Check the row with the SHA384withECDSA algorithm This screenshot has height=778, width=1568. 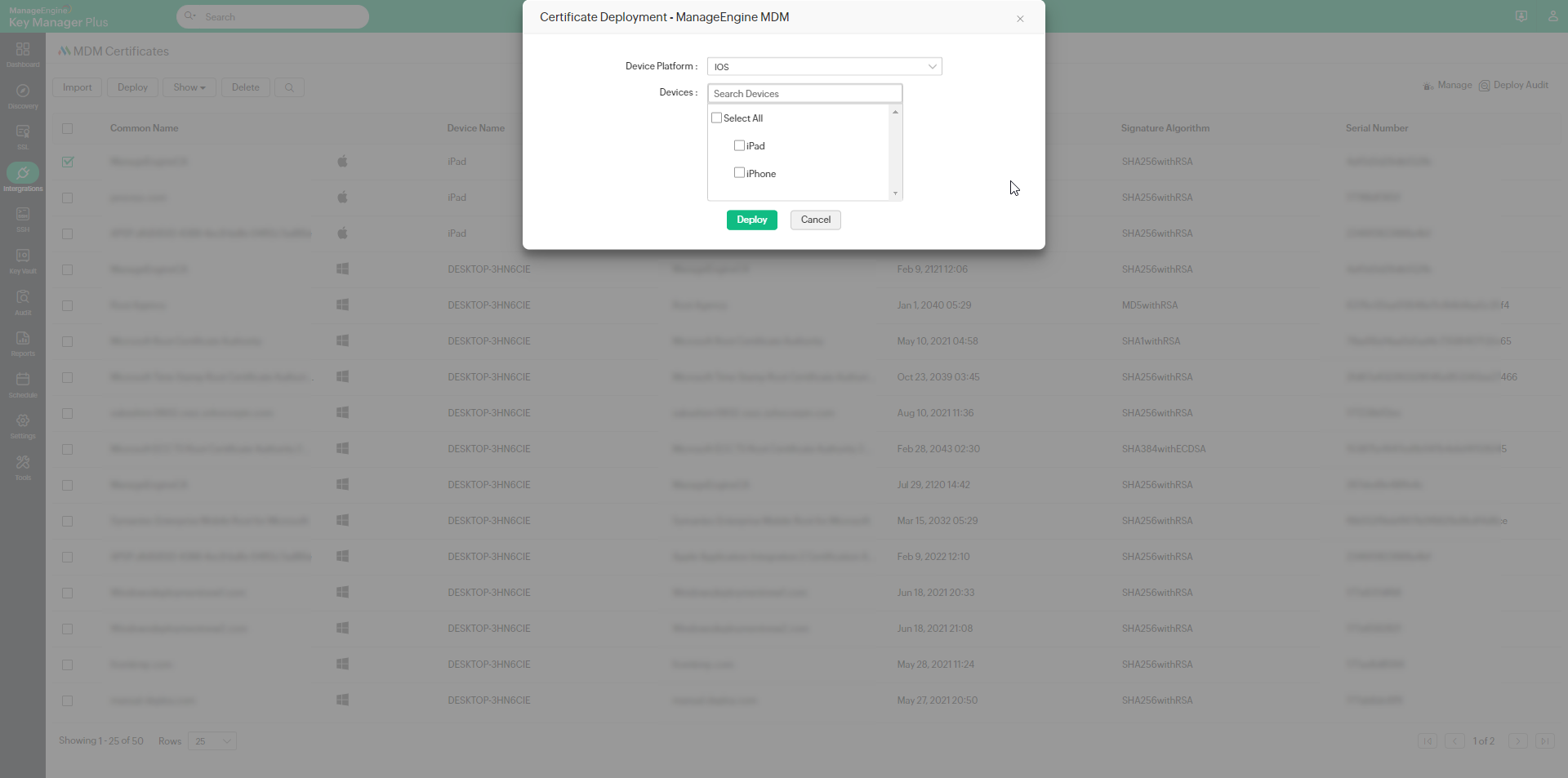pos(67,449)
